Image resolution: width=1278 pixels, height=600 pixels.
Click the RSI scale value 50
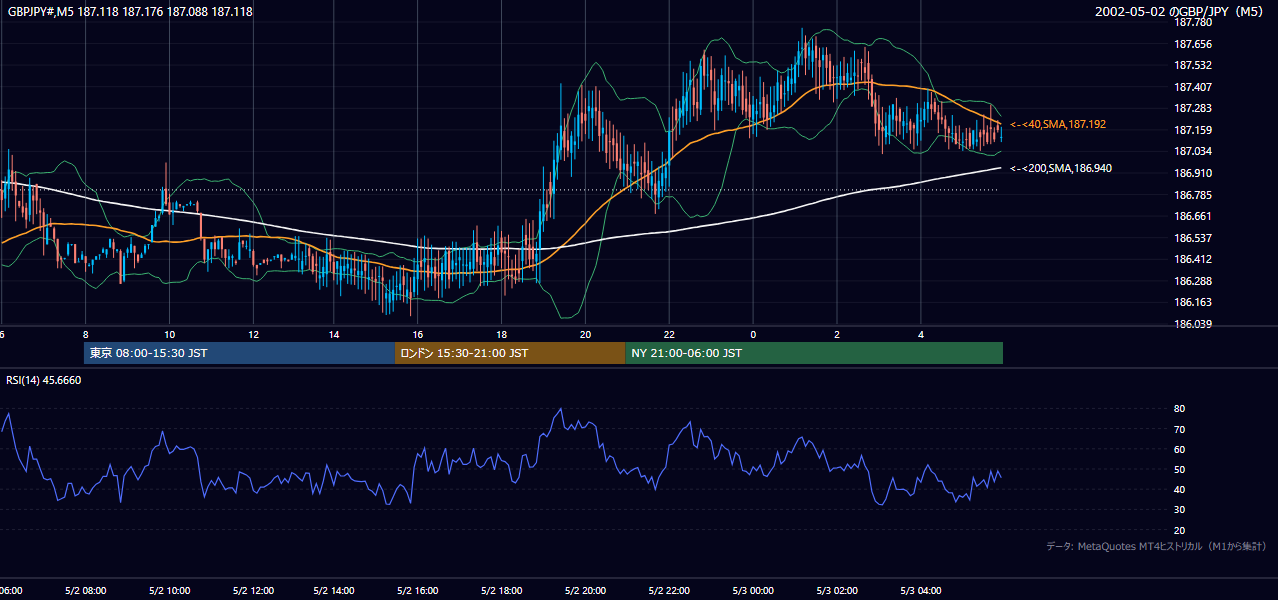[x=1180, y=469]
